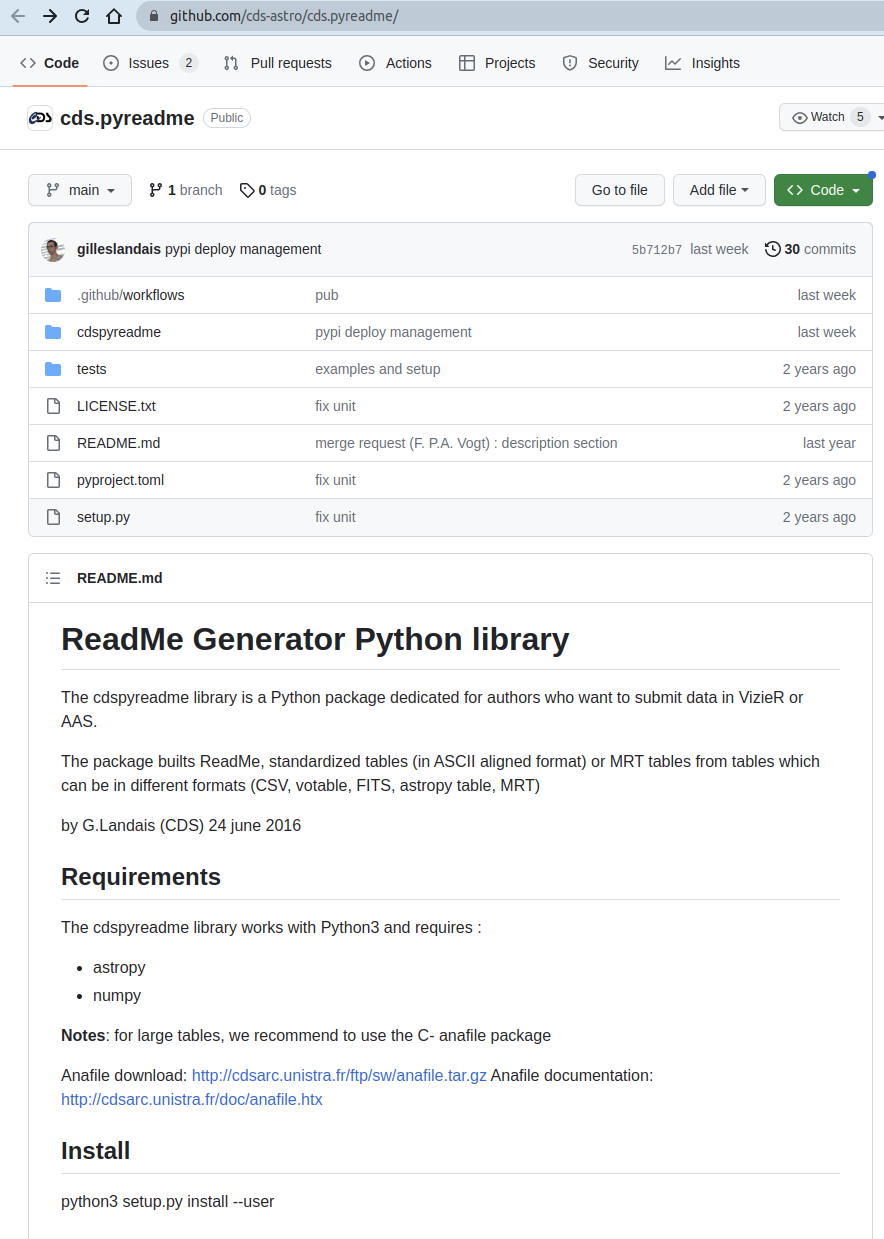Screen dimensions: 884x1239
Task: Switch to the Issues tab
Action: point(149,63)
